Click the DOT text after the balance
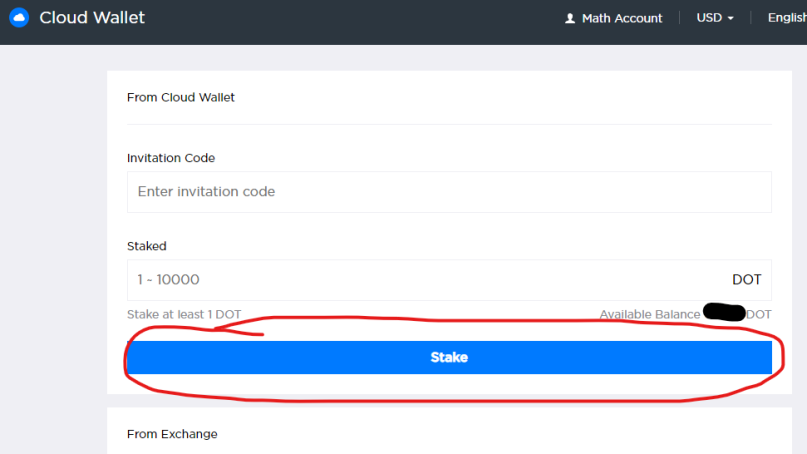Image resolution: width=807 pixels, height=454 pixels. pyautogui.click(x=759, y=315)
